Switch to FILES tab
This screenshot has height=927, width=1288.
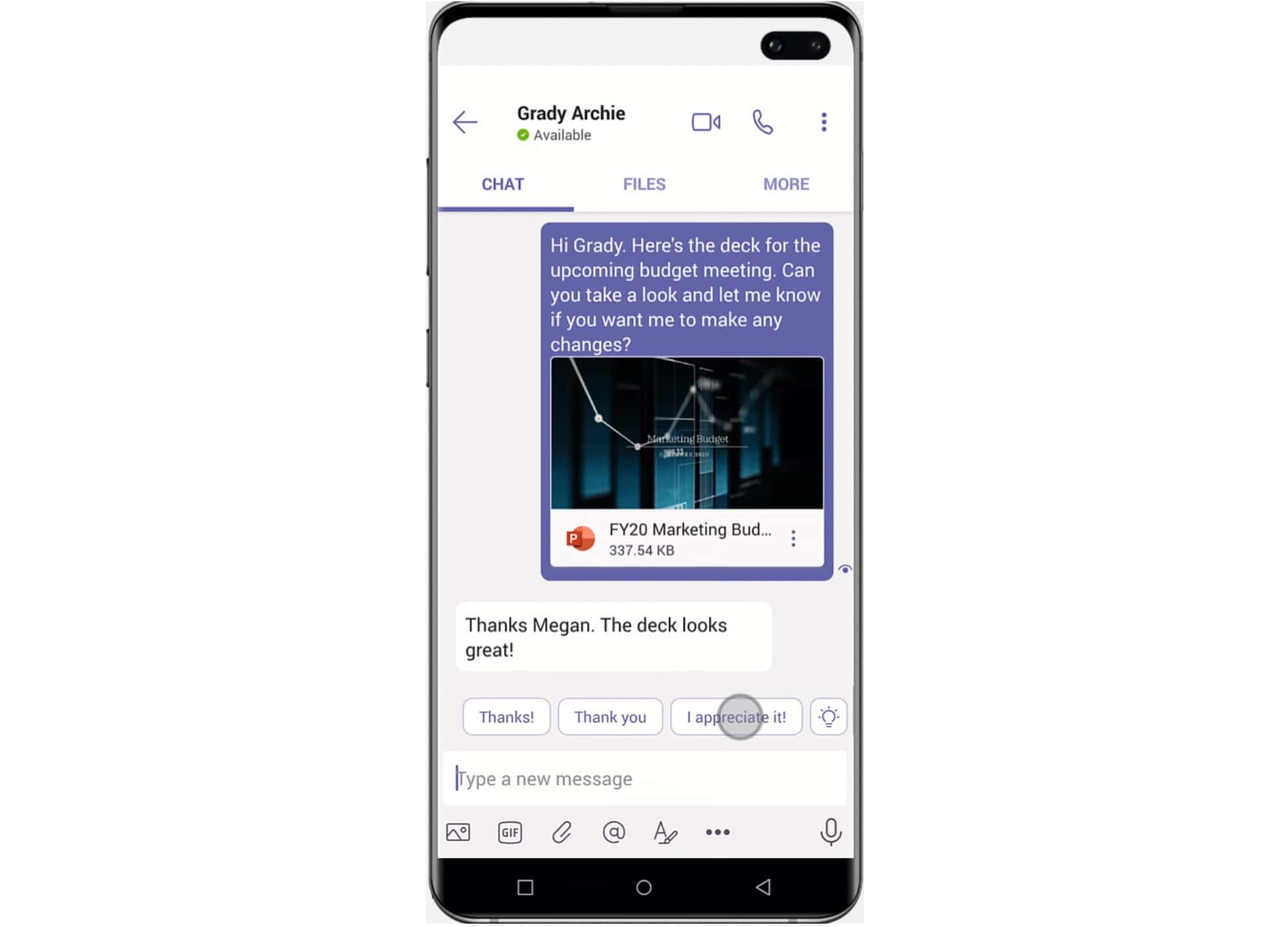[x=643, y=184]
